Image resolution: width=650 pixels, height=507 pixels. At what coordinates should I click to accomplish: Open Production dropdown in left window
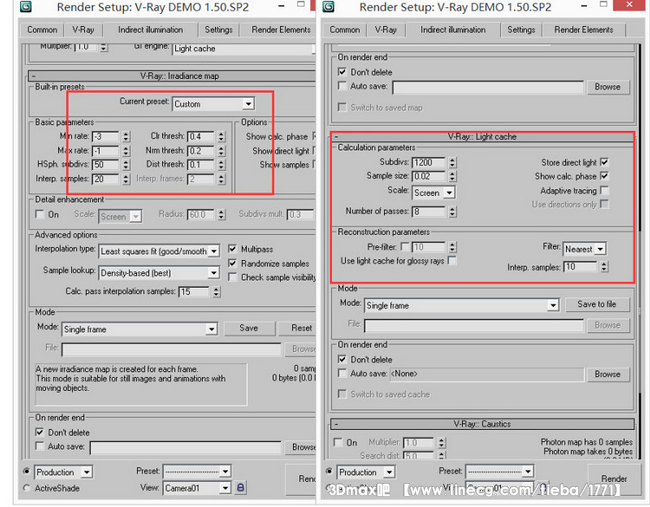tap(63, 472)
